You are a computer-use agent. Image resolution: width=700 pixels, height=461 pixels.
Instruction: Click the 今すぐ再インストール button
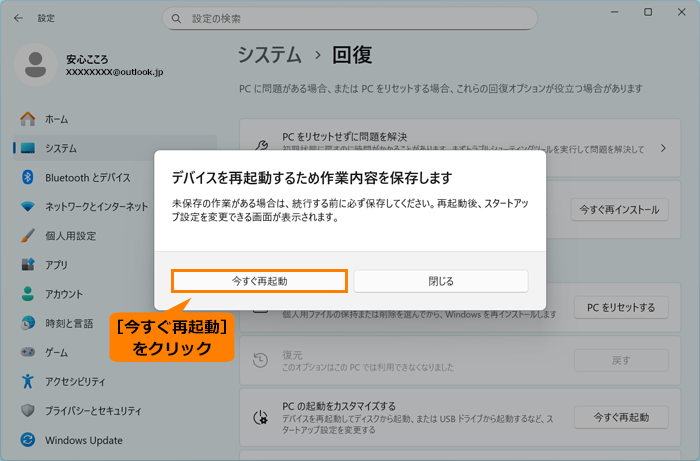coord(620,209)
